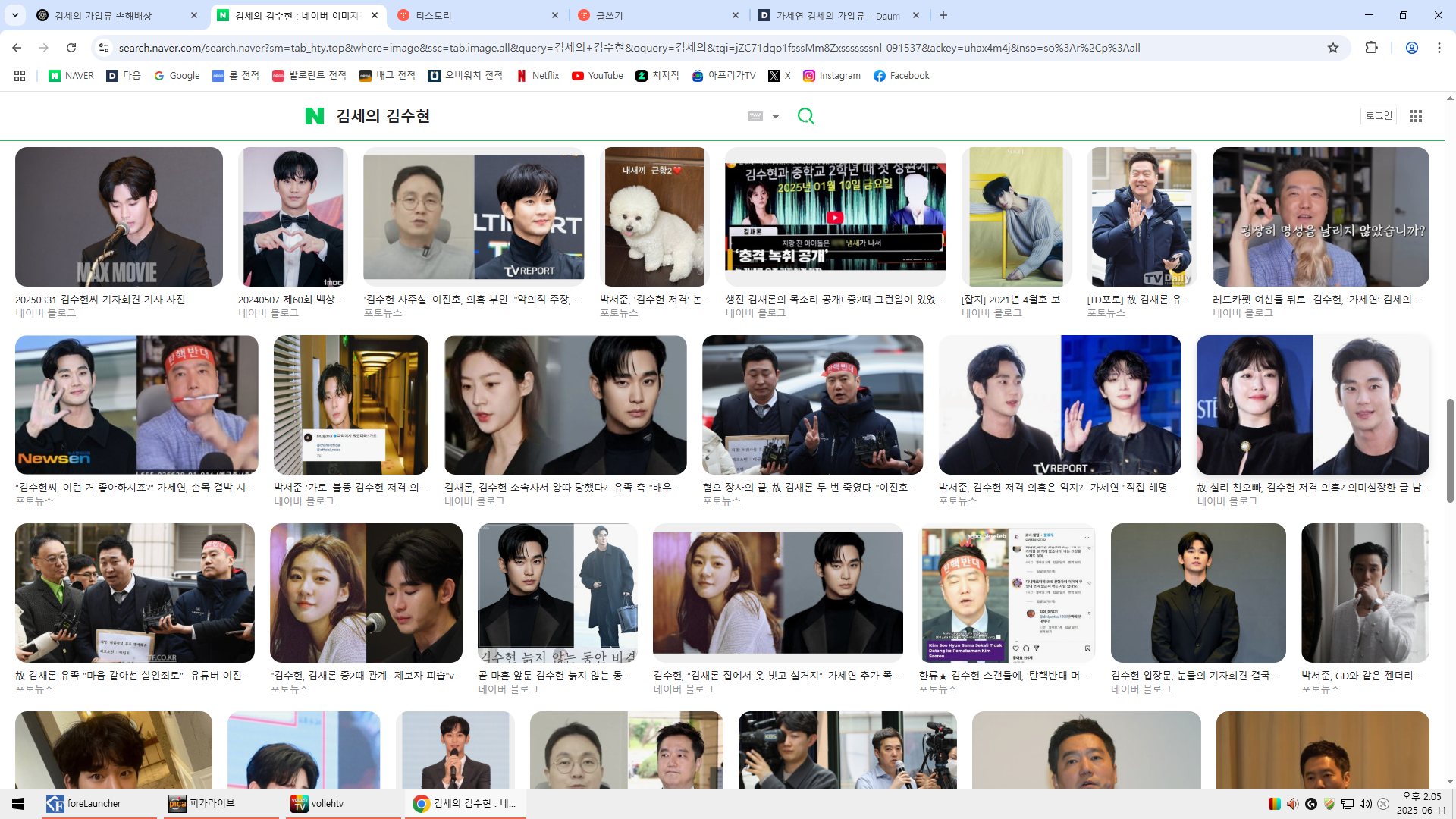Open the on-screen keyboard input icon
The height and width of the screenshot is (819, 1456).
point(755,116)
